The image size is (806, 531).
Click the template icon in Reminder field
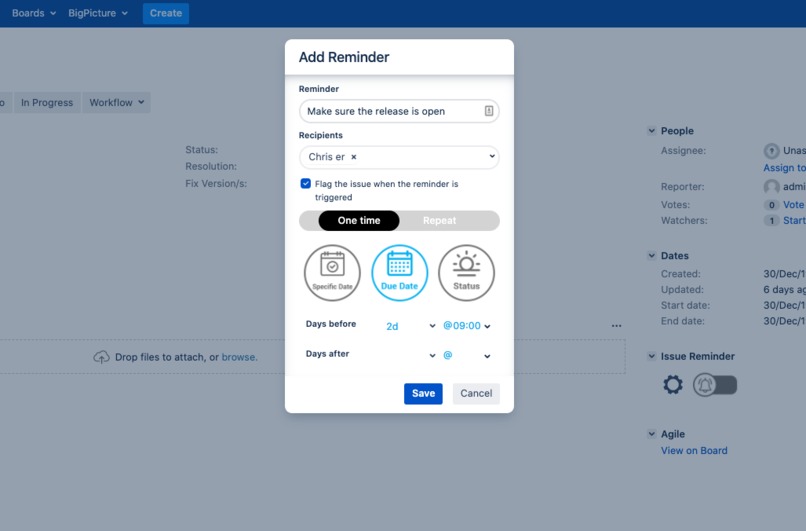[x=489, y=111]
